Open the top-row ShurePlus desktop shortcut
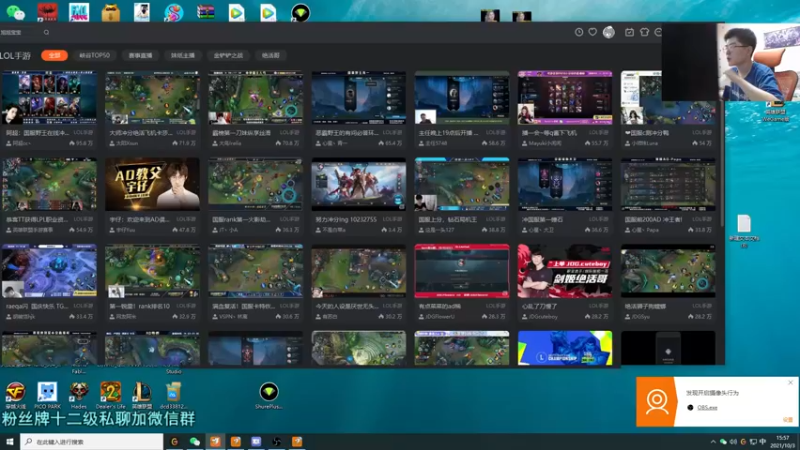Viewport: 800px width, 450px height. click(301, 13)
